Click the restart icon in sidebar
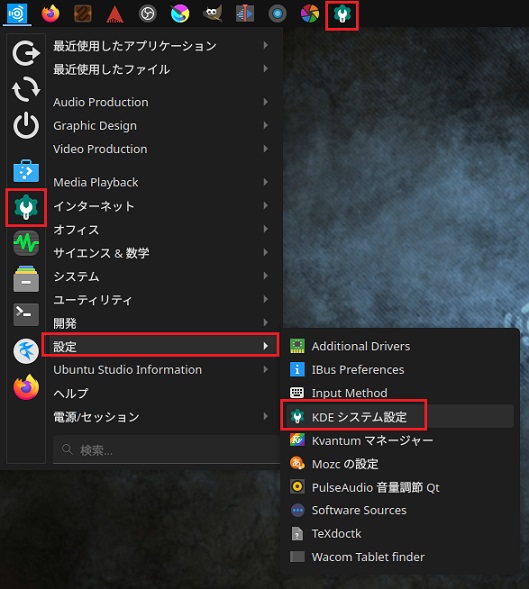Image resolution: width=529 pixels, height=589 pixels. (26, 89)
